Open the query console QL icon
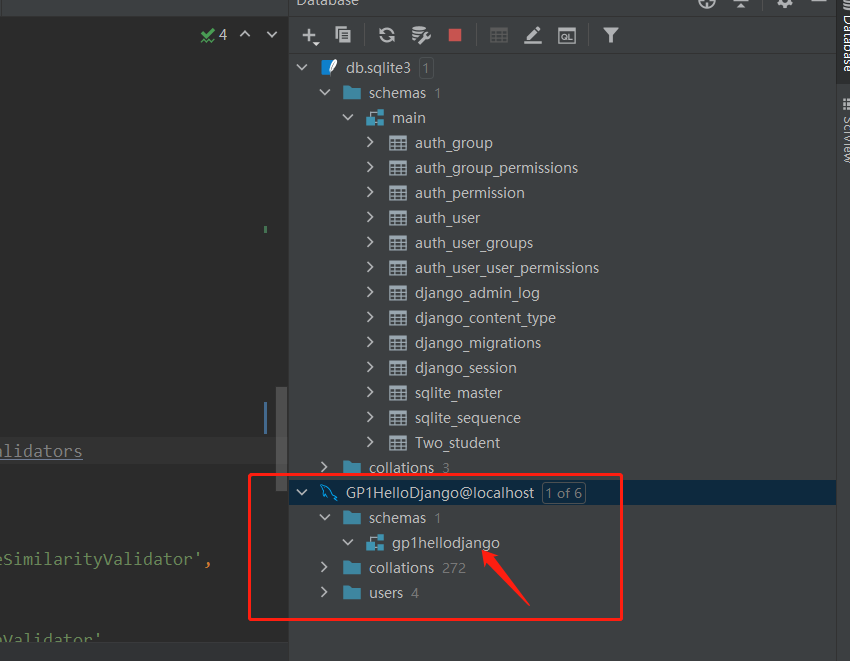The height and width of the screenshot is (661, 850). [567, 36]
